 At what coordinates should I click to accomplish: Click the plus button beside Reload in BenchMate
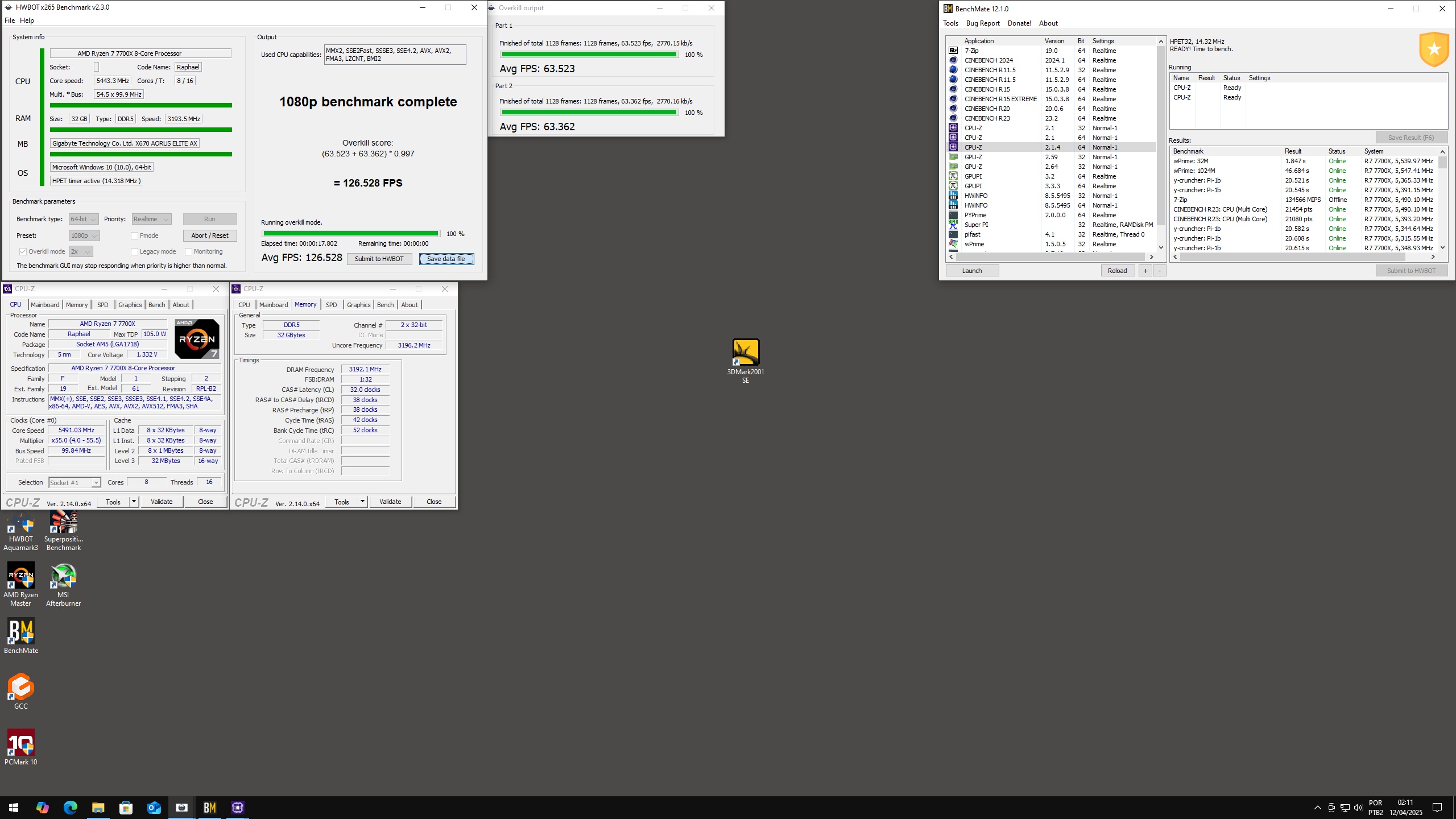1145,271
